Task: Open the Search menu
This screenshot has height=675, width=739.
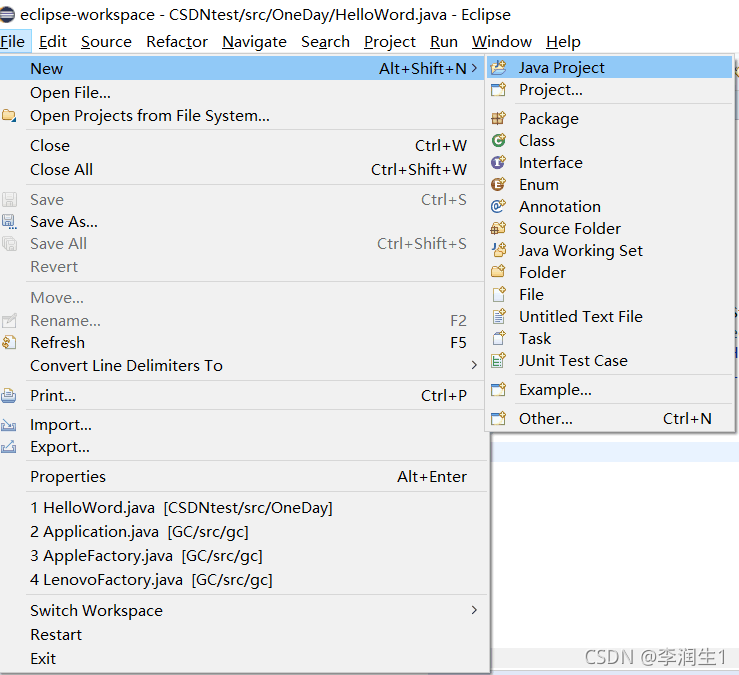Action: point(325,42)
